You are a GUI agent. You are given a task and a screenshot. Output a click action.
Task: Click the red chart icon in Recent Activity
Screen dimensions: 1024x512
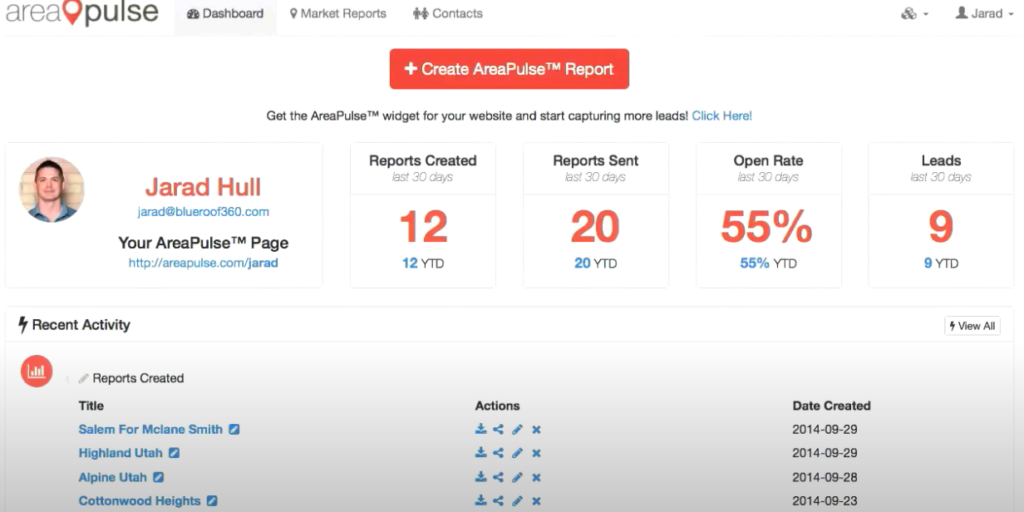tap(37, 371)
